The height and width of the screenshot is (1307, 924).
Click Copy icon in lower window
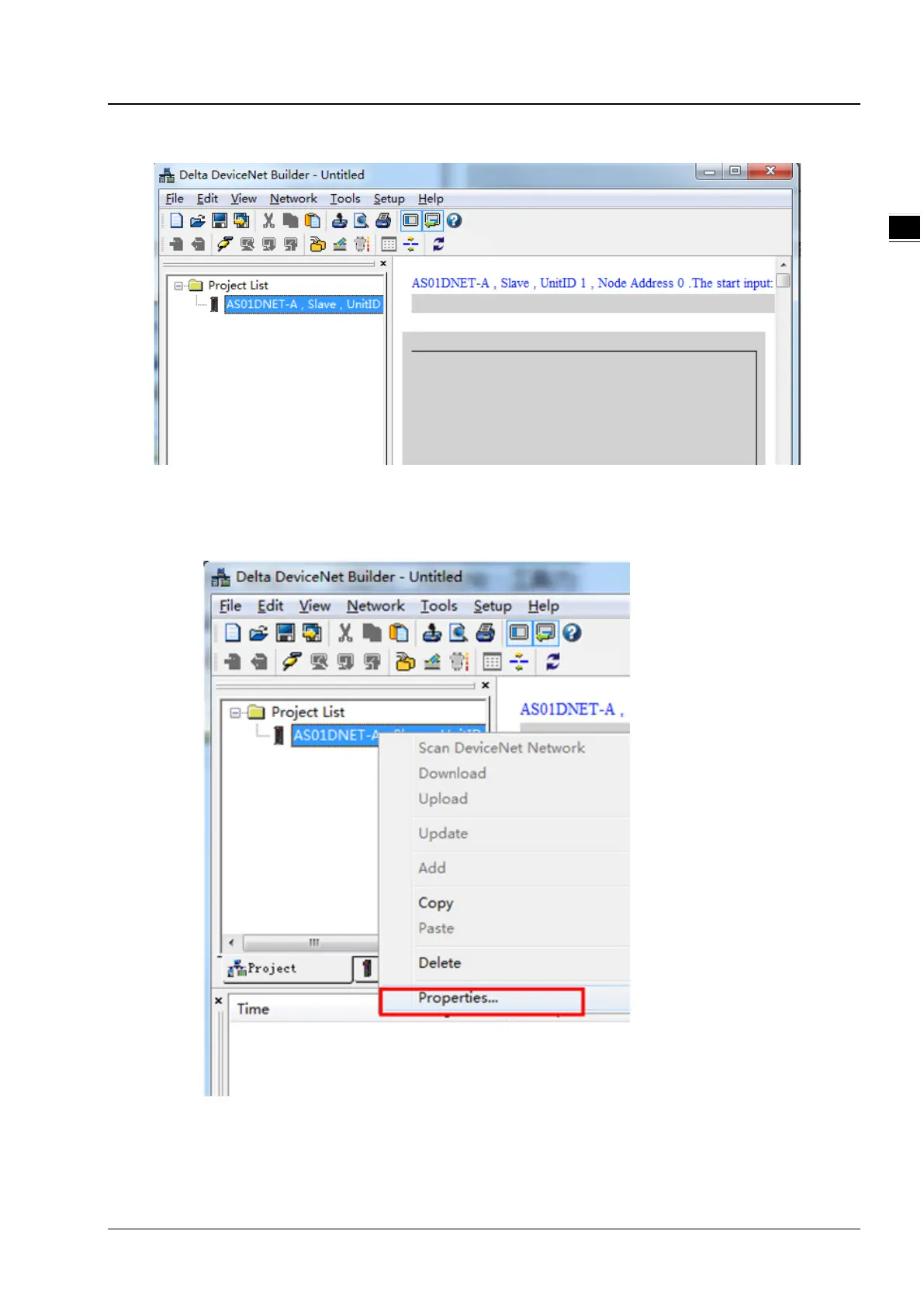(372, 633)
